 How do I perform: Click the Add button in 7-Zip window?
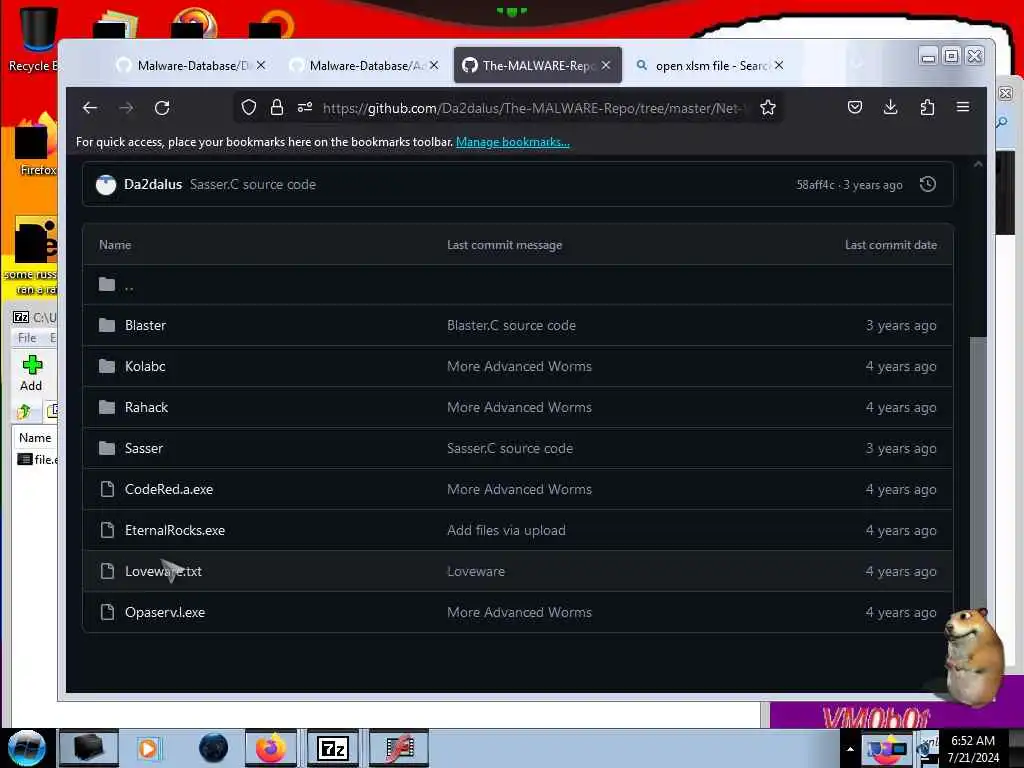[31, 374]
